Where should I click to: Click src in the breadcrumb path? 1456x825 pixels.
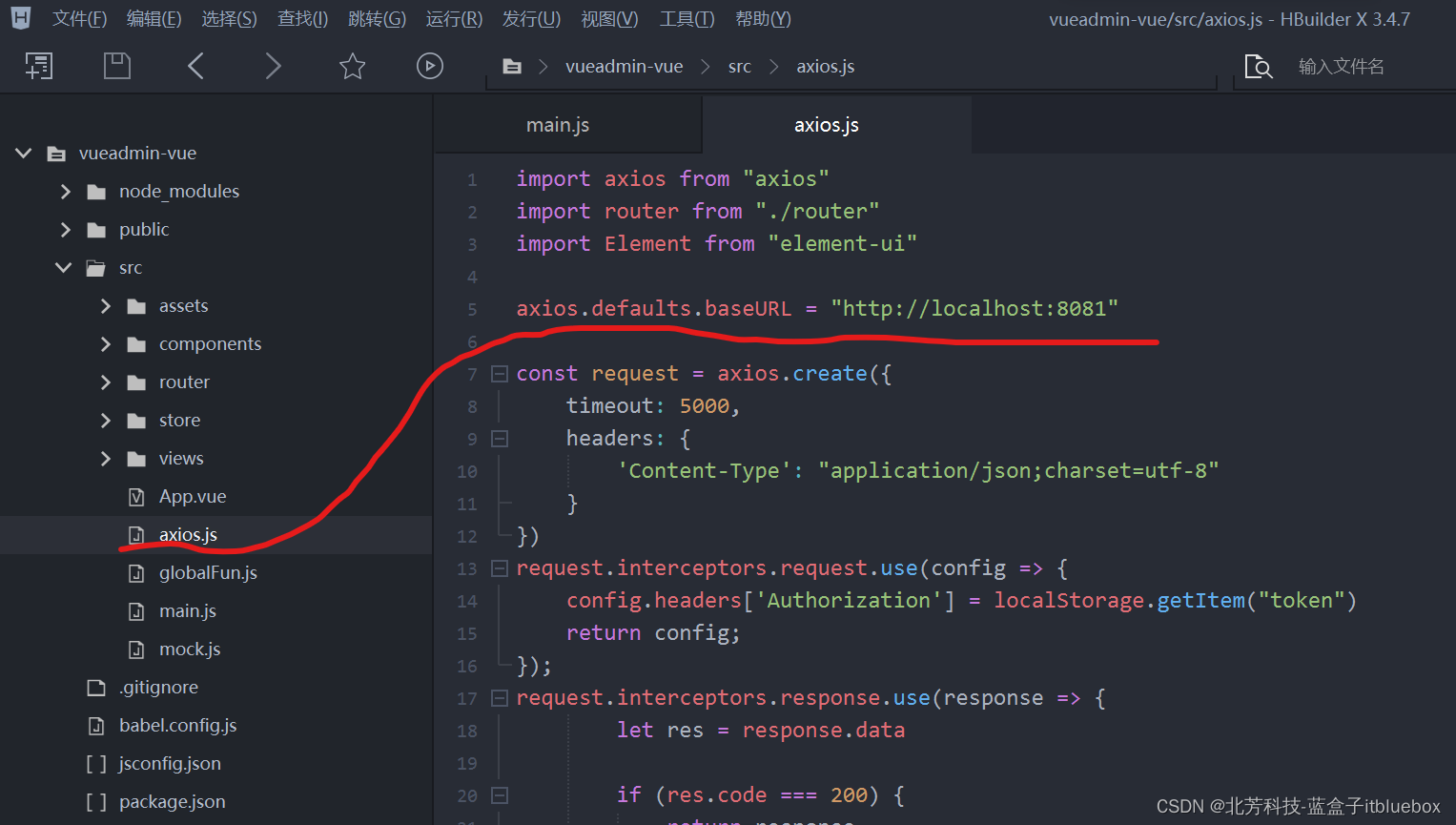[740, 67]
